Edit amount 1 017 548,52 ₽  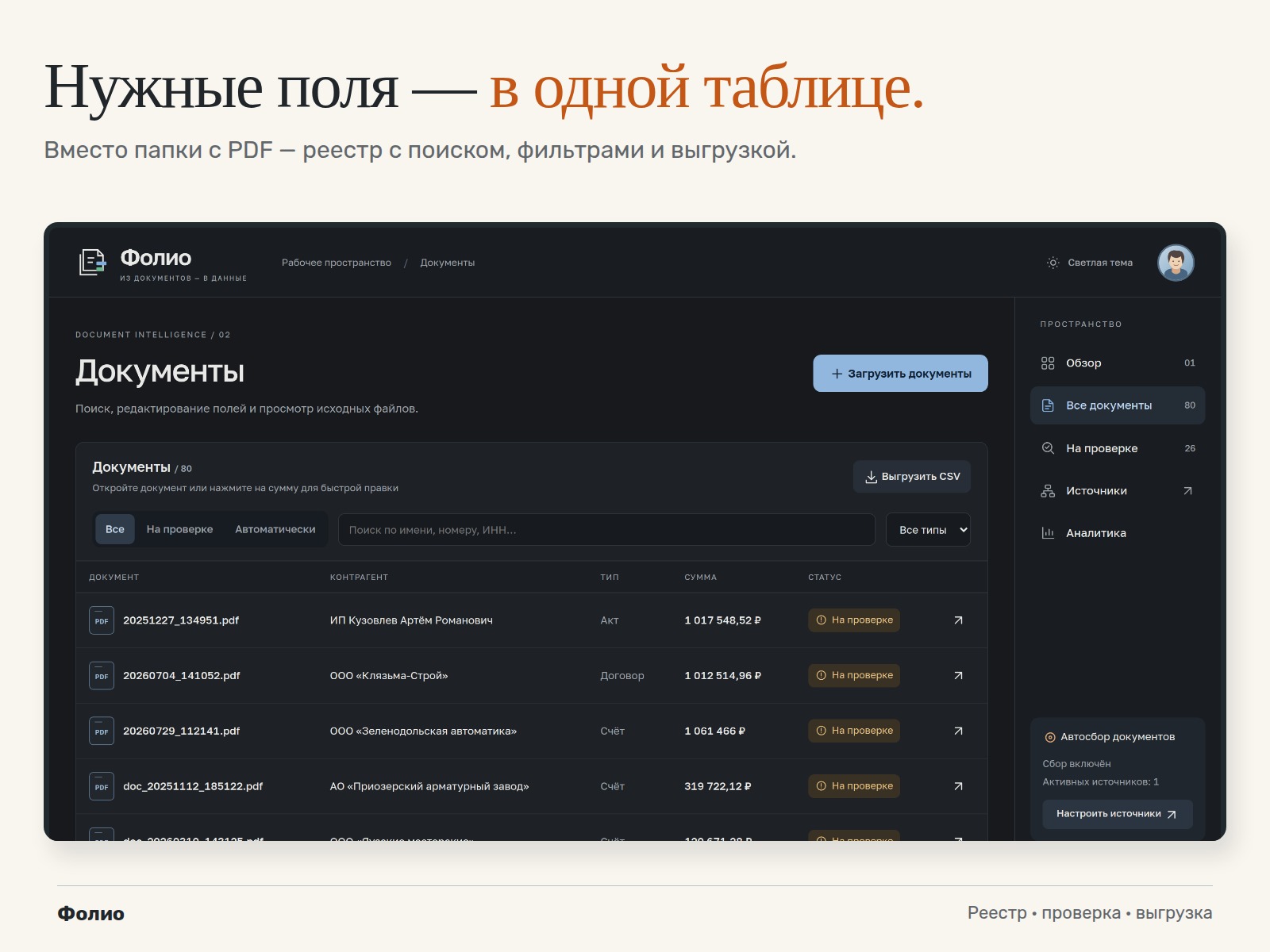pyautogui.click(x=722, y=620)
